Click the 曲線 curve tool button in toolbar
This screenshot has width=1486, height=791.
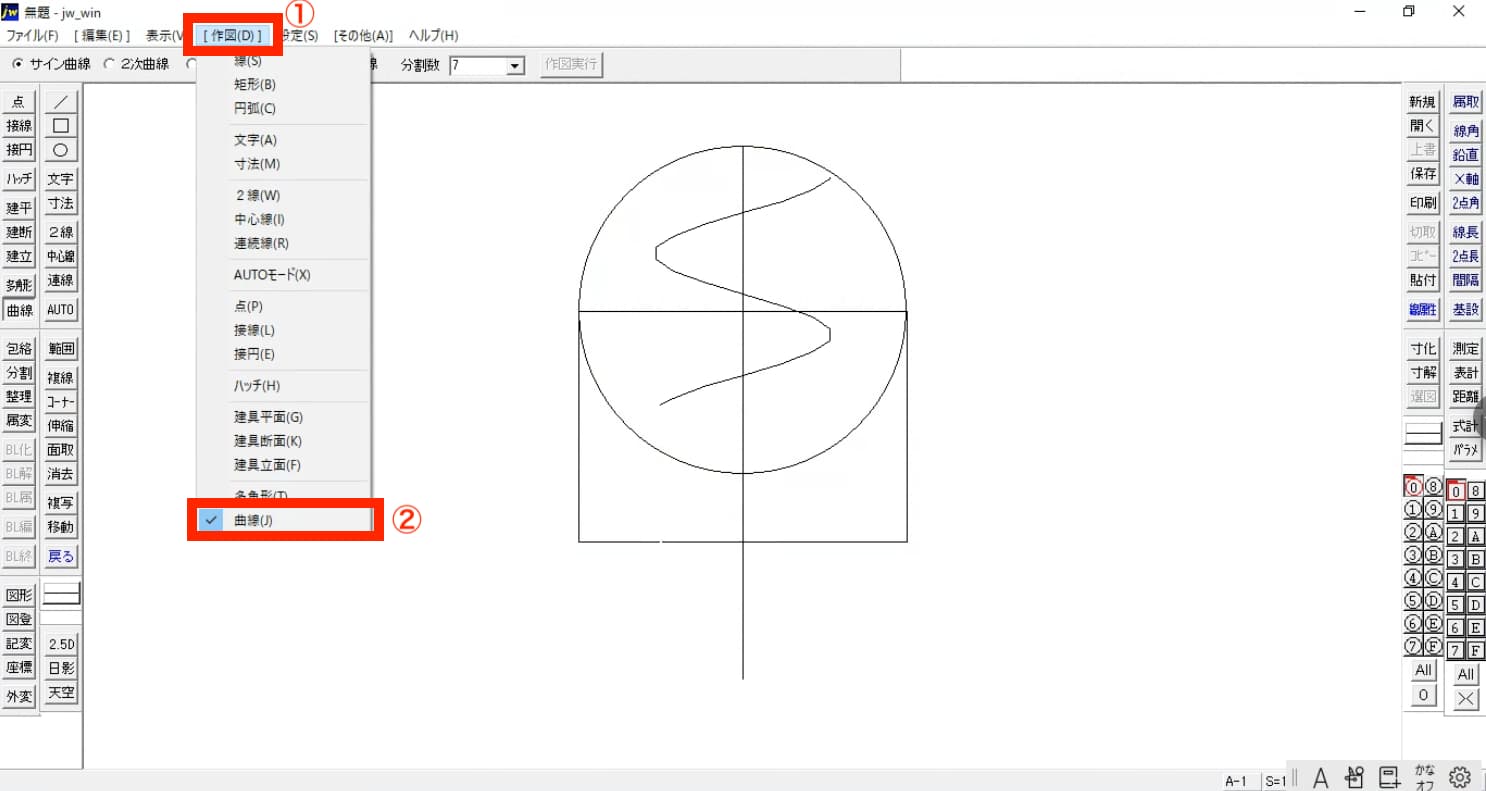(x=19, y=310)
